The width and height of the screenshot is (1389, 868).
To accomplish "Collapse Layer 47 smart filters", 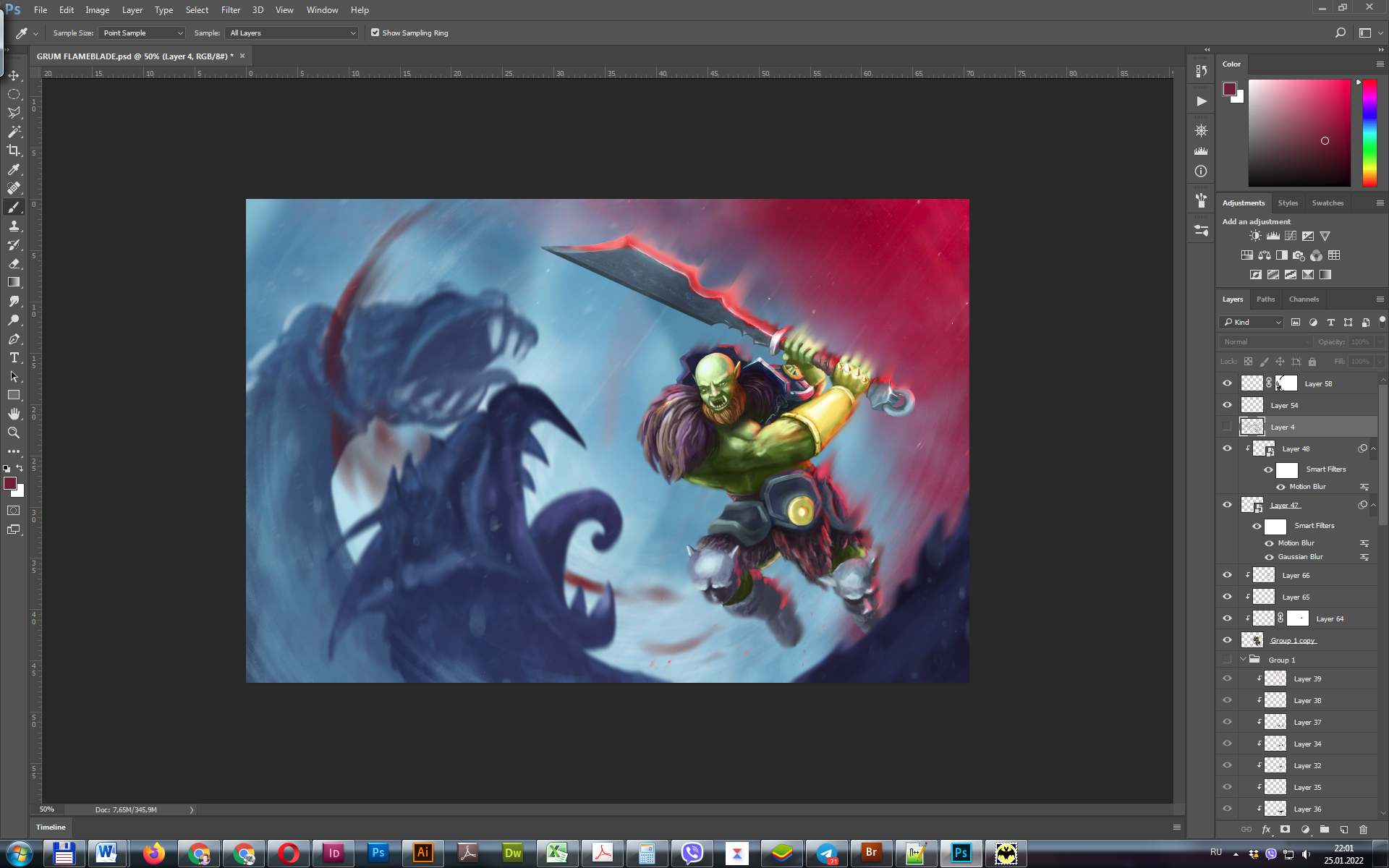I will point(1373,505).
